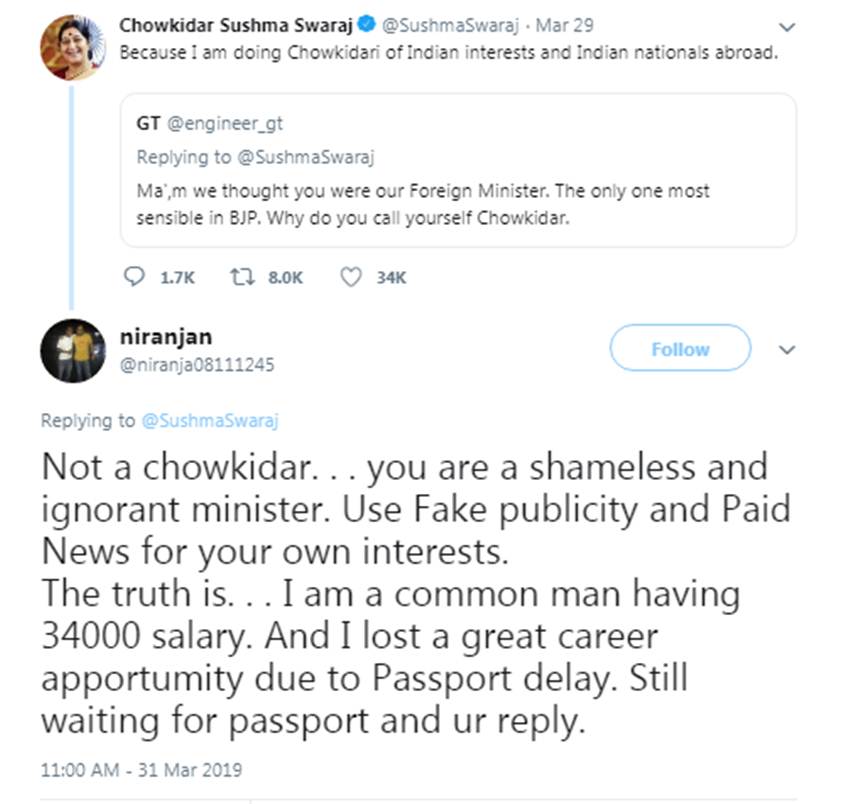
Task: Open Sushma Swaraj's profile picture
Action: [x=71, y=48]
